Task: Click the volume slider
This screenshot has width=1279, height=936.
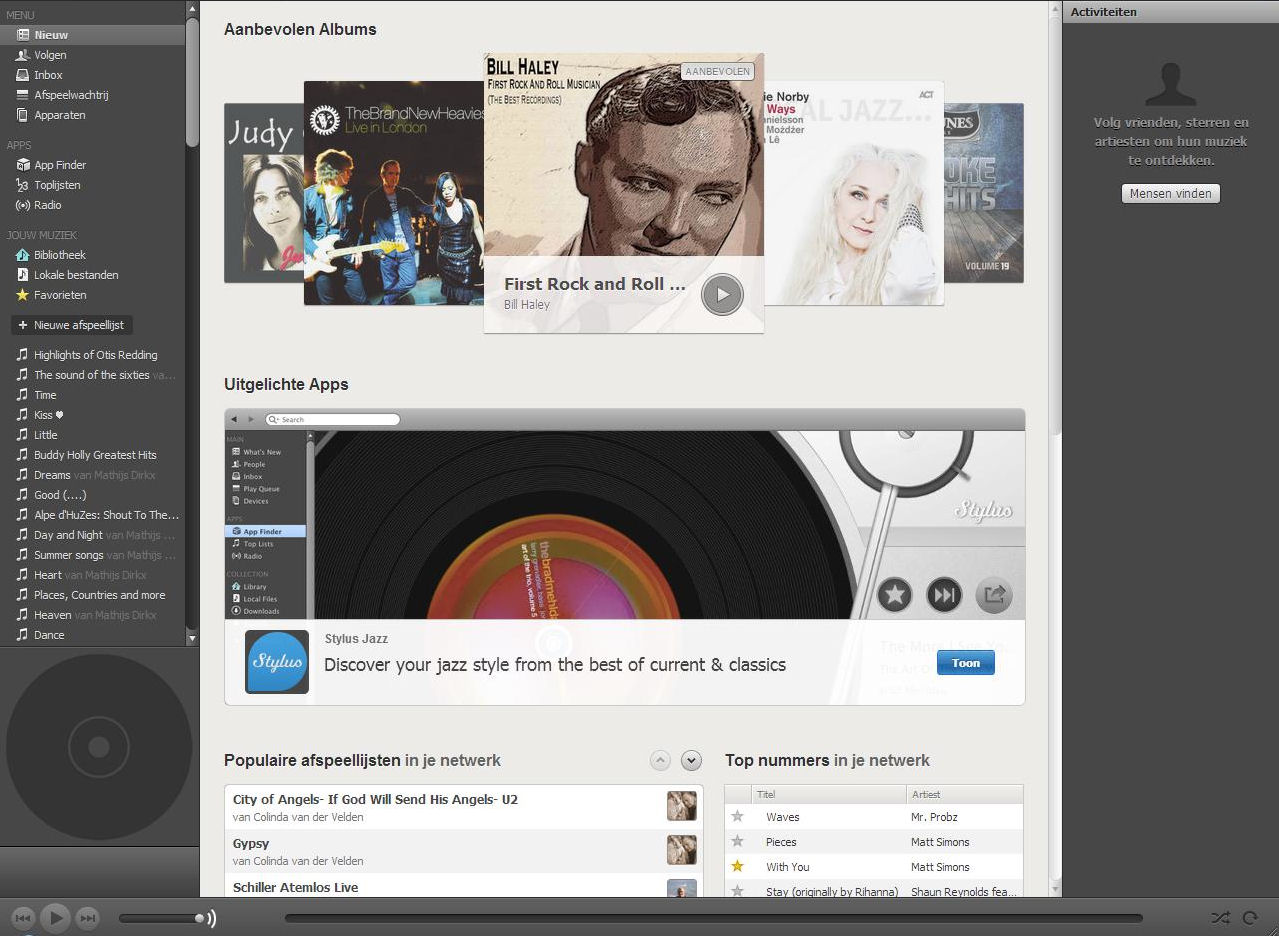Action: tap(162, 918)
